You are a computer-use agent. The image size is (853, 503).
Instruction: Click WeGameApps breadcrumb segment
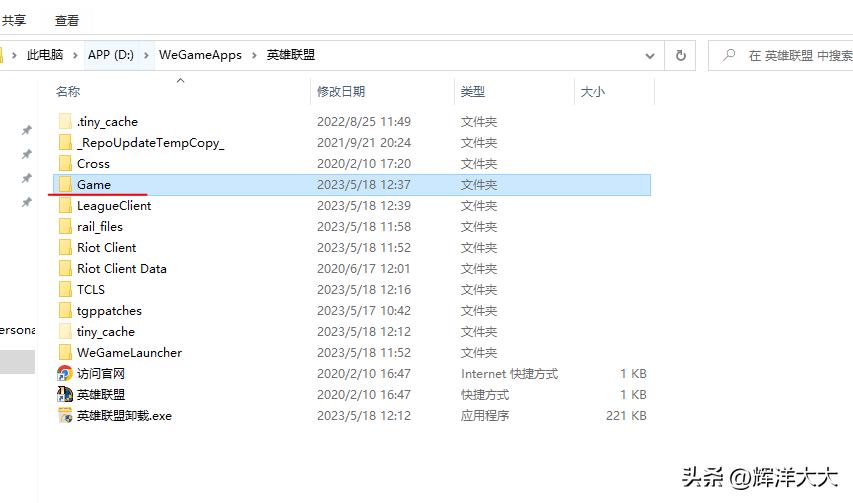pyautogui.click(x=200, y=55)
